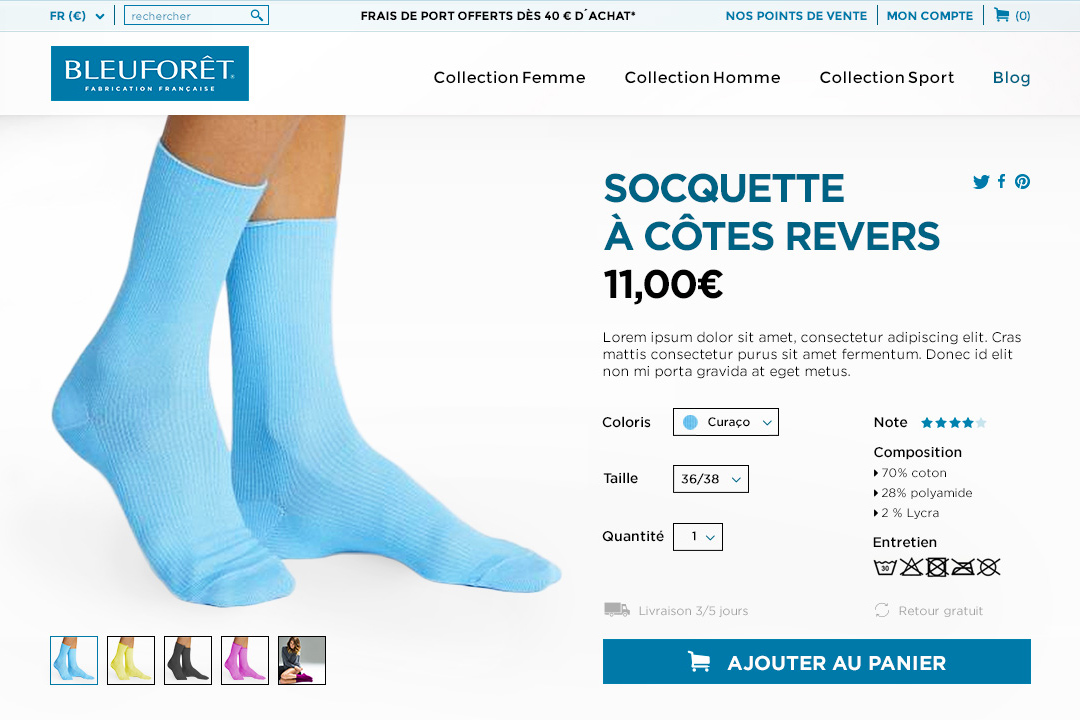Open the Mon Compte link
This screenshot has height=720, width=1080.
(x=930, y=15)
